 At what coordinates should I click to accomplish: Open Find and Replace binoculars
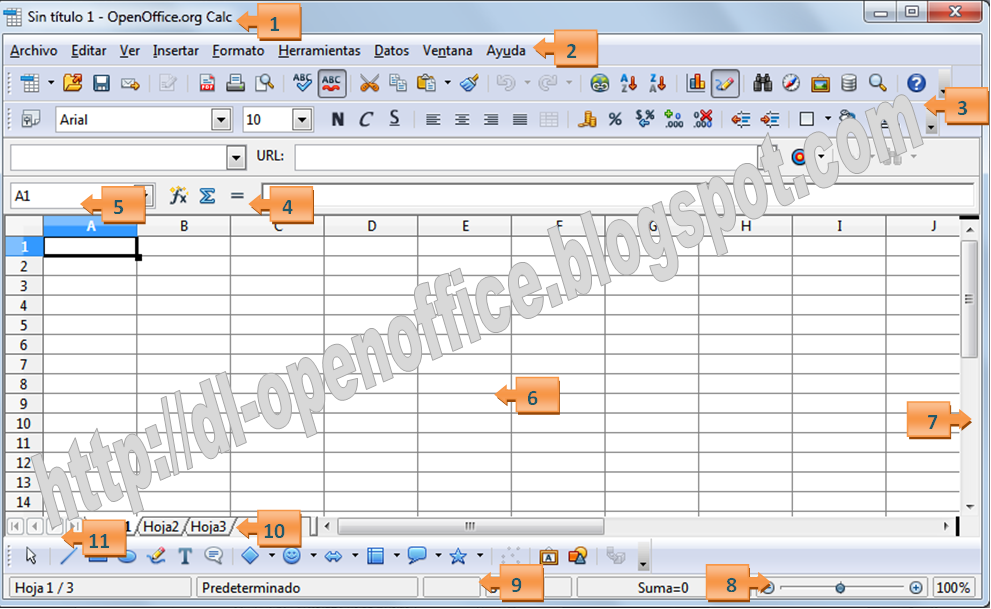point(762,83)
